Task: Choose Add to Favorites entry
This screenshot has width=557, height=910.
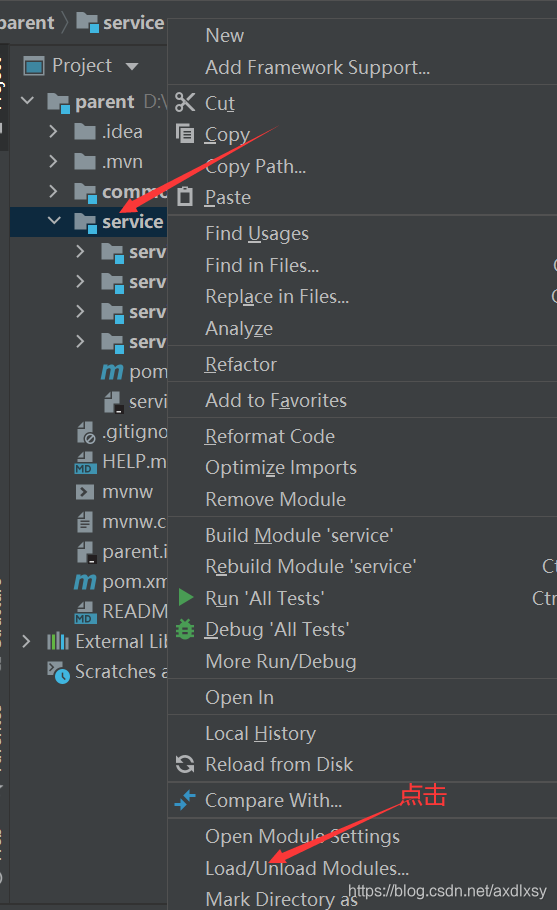Action: coord(276,400)
